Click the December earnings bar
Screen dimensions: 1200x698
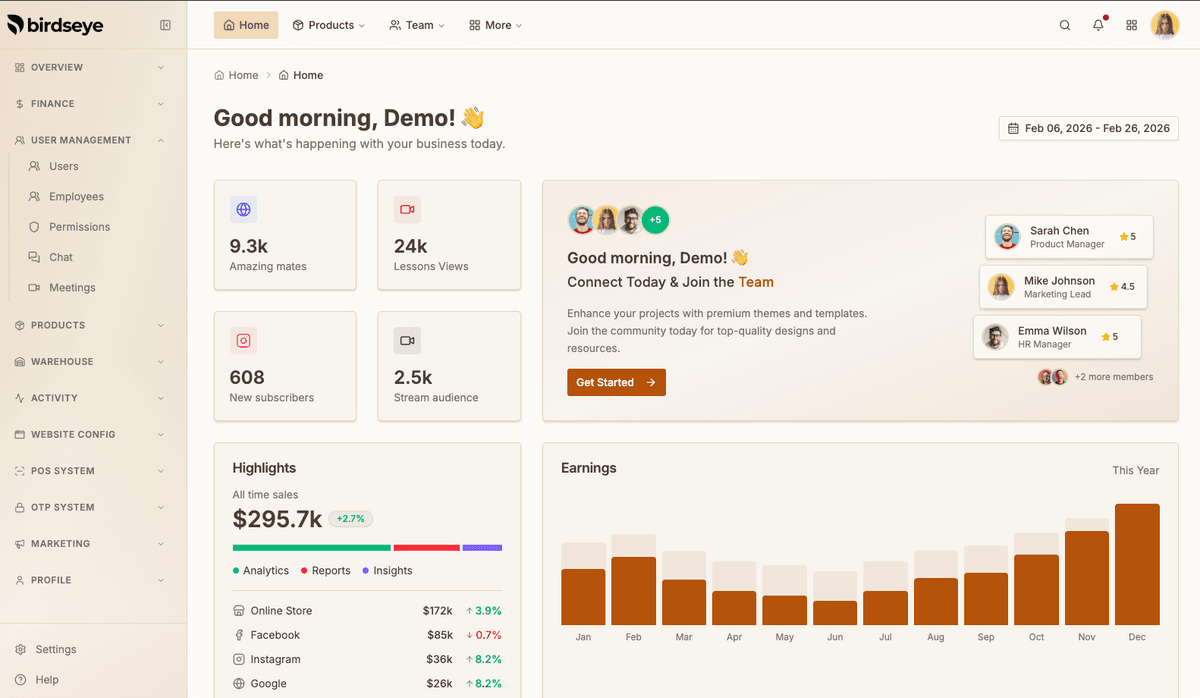coord(1137,565)
